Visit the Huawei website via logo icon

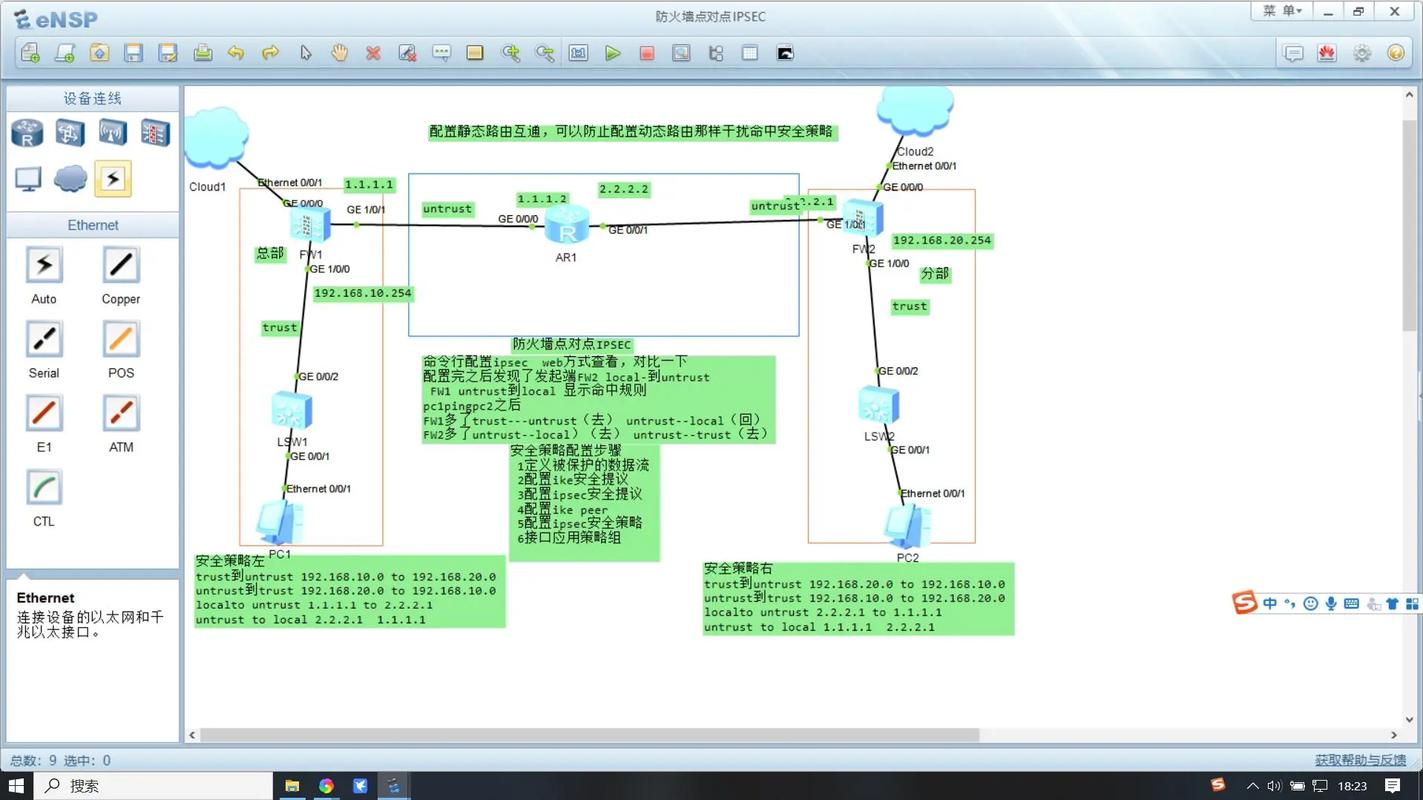click(x=1327, y=53)
